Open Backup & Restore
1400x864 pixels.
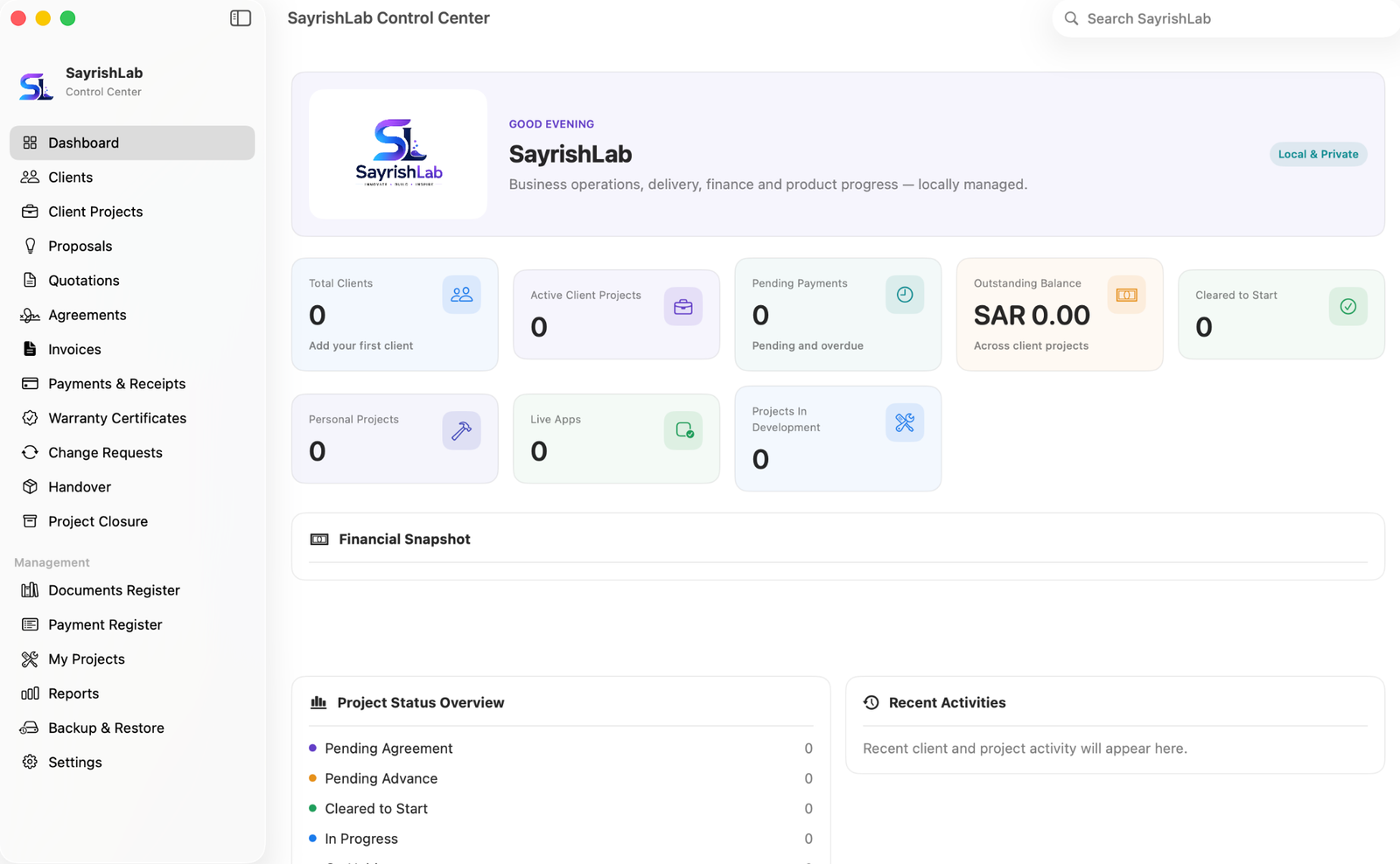point(132,728)
